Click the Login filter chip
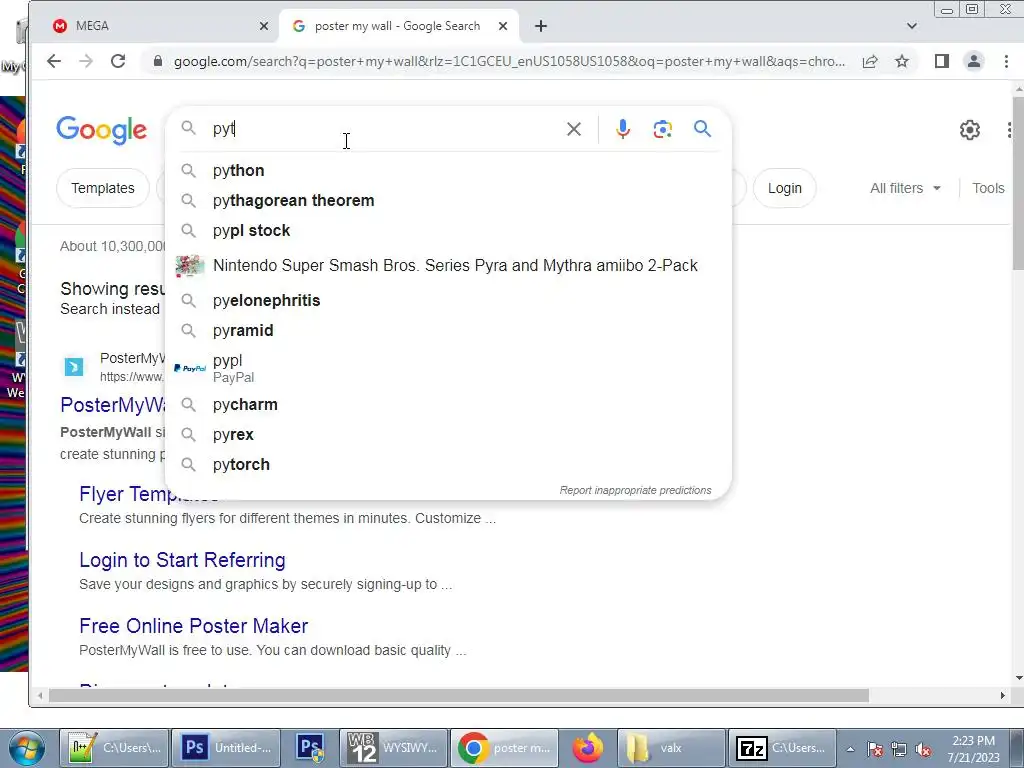 point(784,188)
